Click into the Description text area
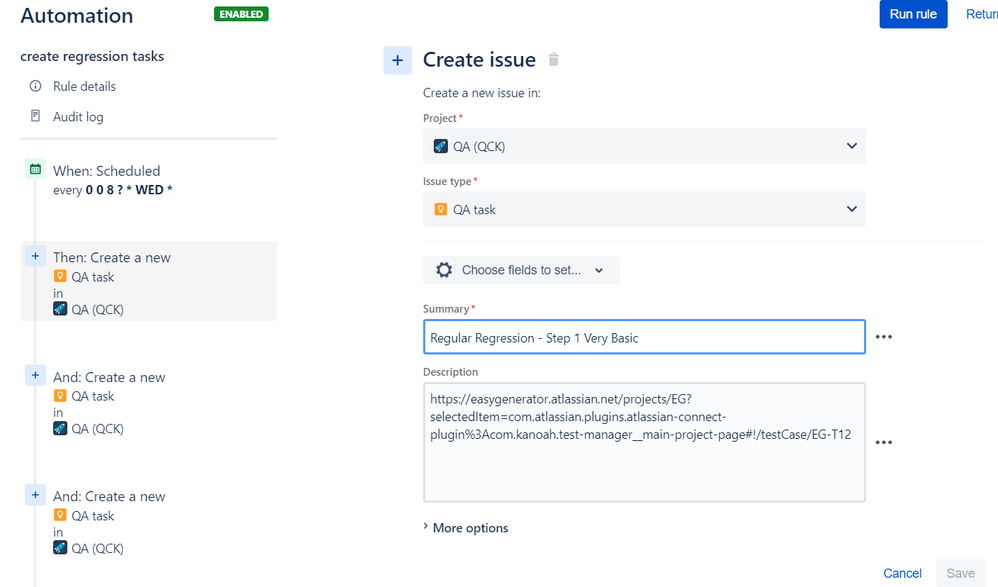 click(x=644, y=442)
